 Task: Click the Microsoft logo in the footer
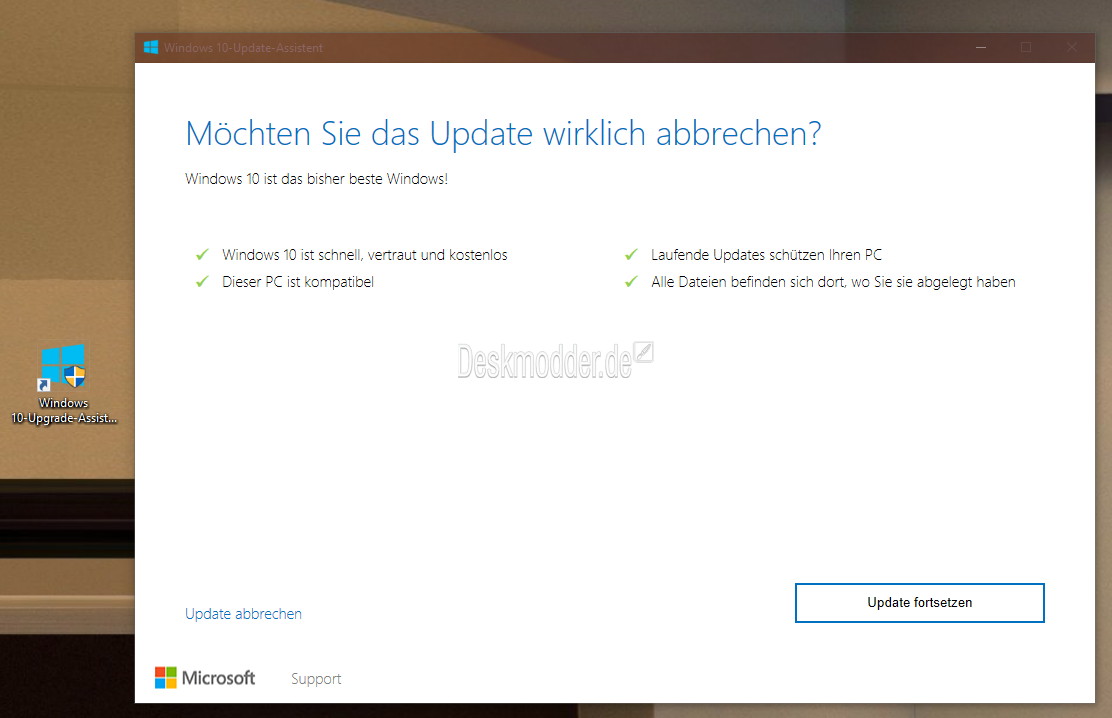(205, 678)
